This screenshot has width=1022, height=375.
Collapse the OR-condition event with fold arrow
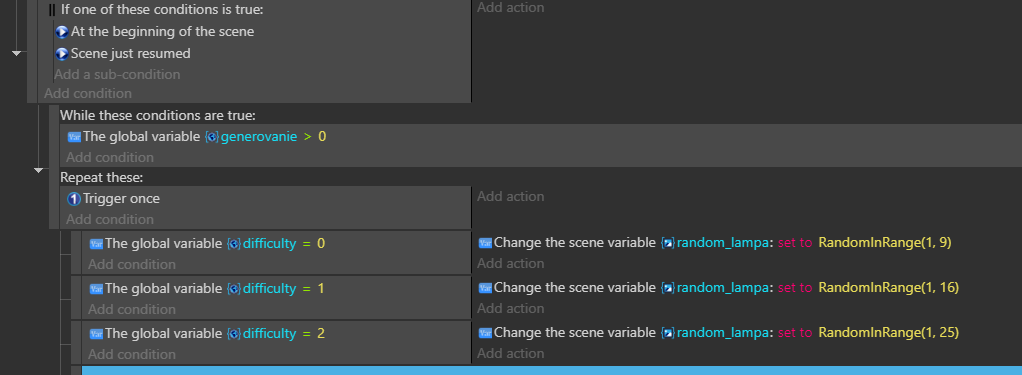tap(17, 53)
